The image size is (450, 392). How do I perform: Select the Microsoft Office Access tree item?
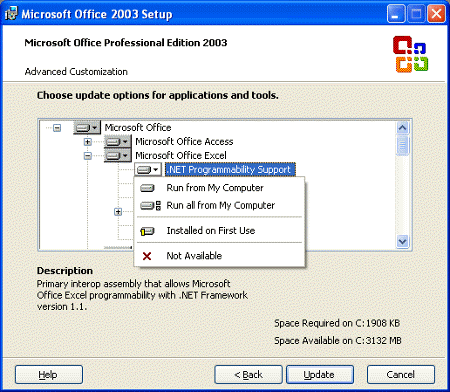[x=184, y=142]
